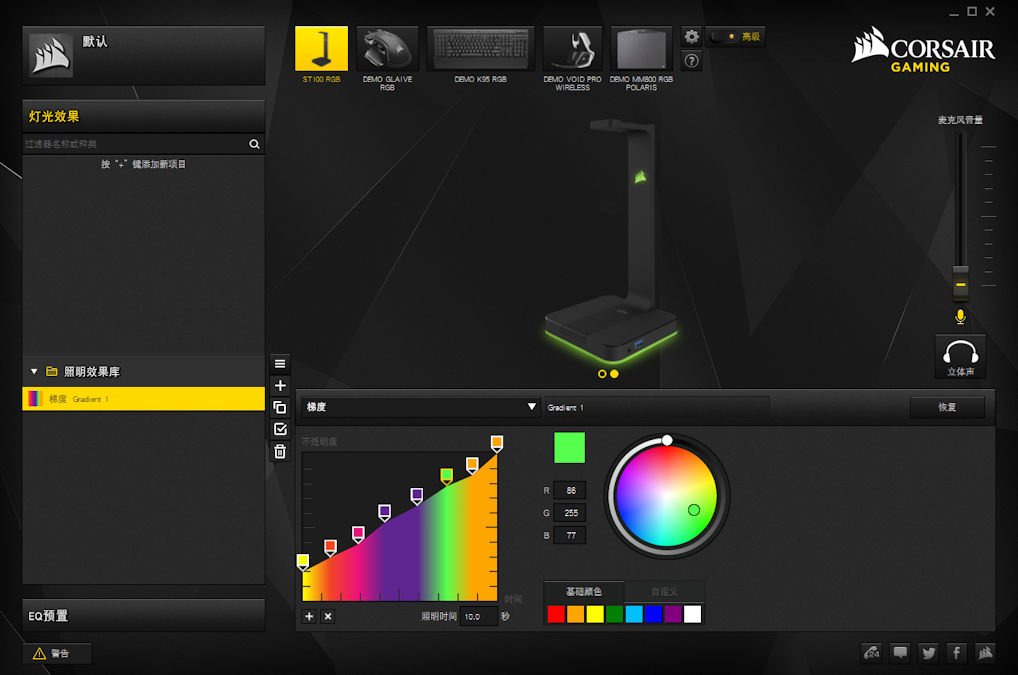Pick the green basic color swatch
The image size is (1018, 675).
(x=614, y=614)
